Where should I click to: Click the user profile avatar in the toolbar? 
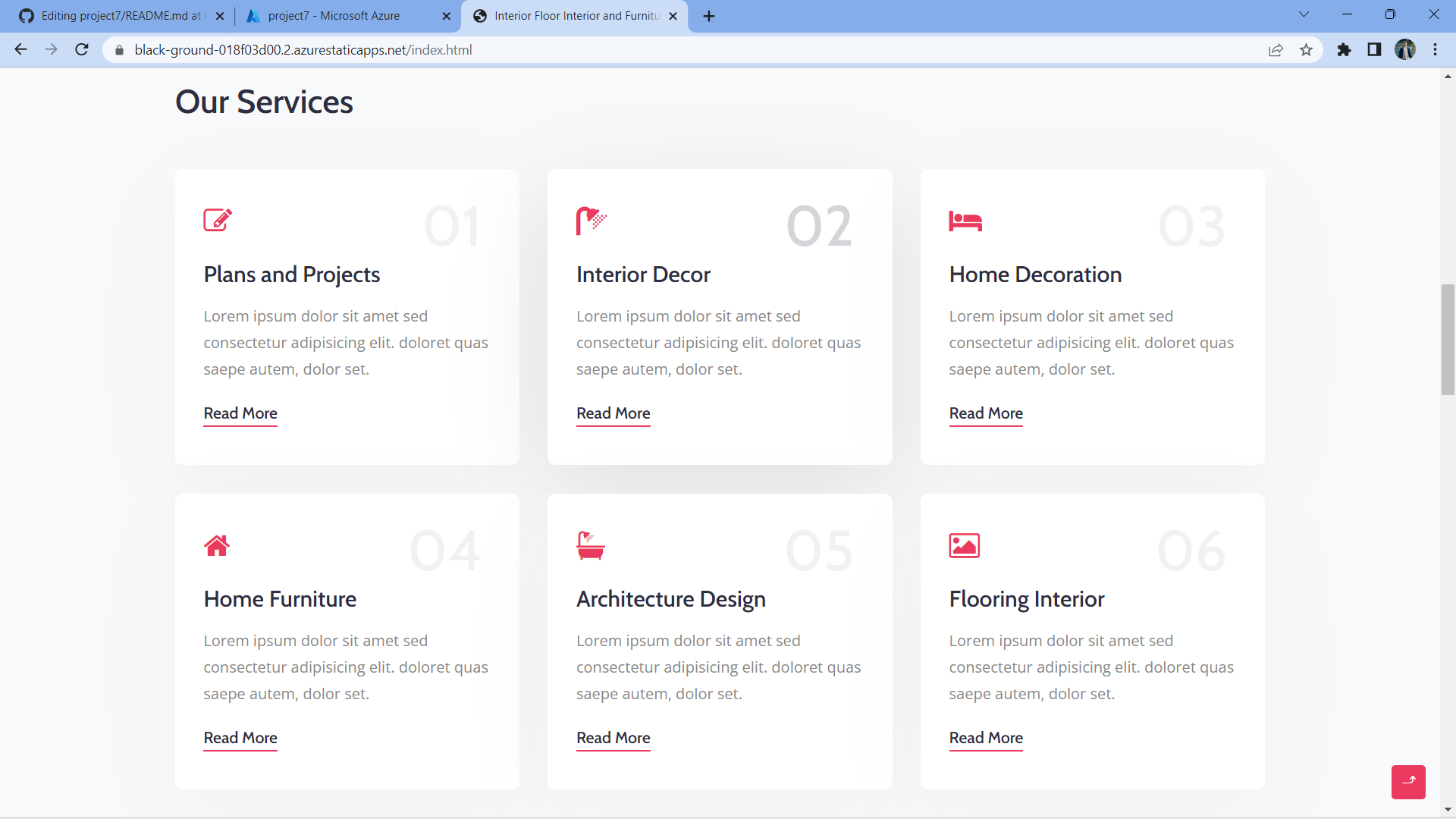point(1406,49)
